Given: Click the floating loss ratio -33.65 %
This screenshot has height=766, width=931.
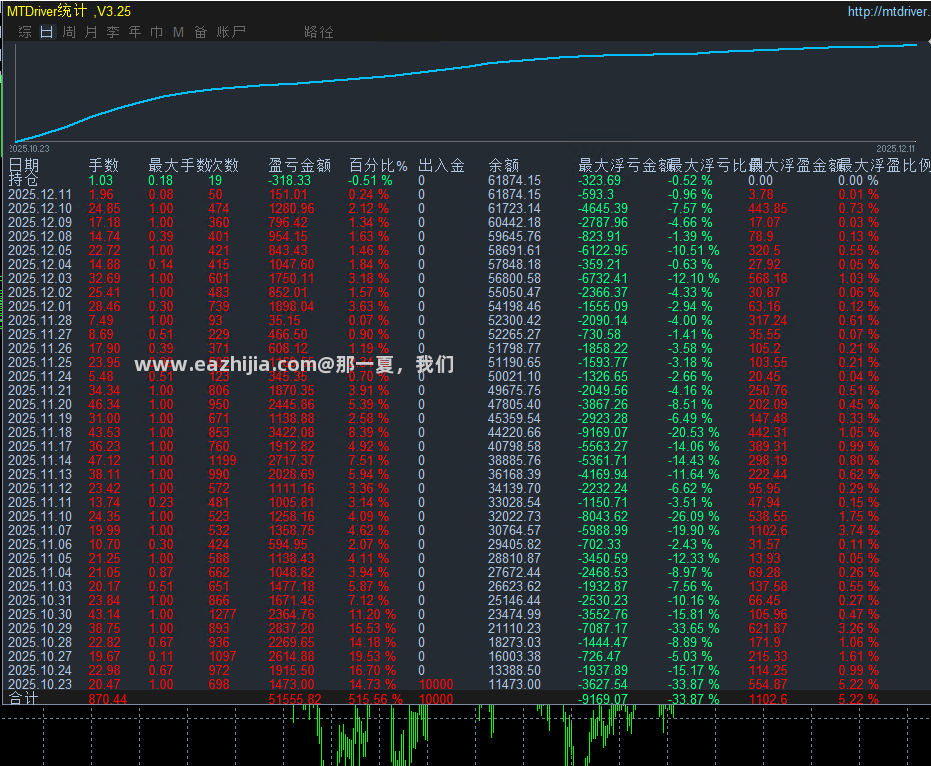Looking at the screenshot, I should 694,628.
